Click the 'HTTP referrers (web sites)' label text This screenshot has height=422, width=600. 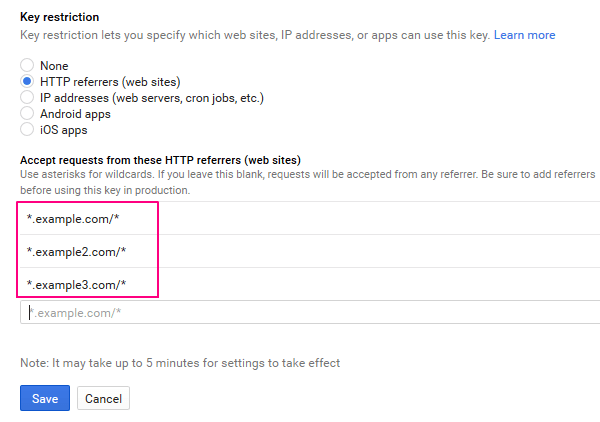pos(110,82)
